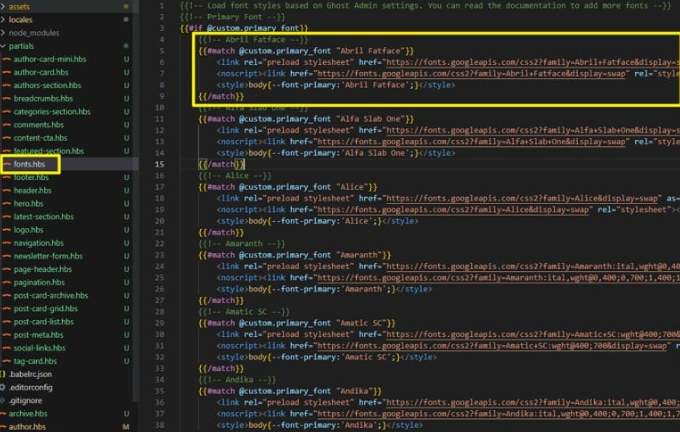Click line number 23 in the gutter
The width and height of the screenshot is (680, 432).
click(x=160, y=255)
